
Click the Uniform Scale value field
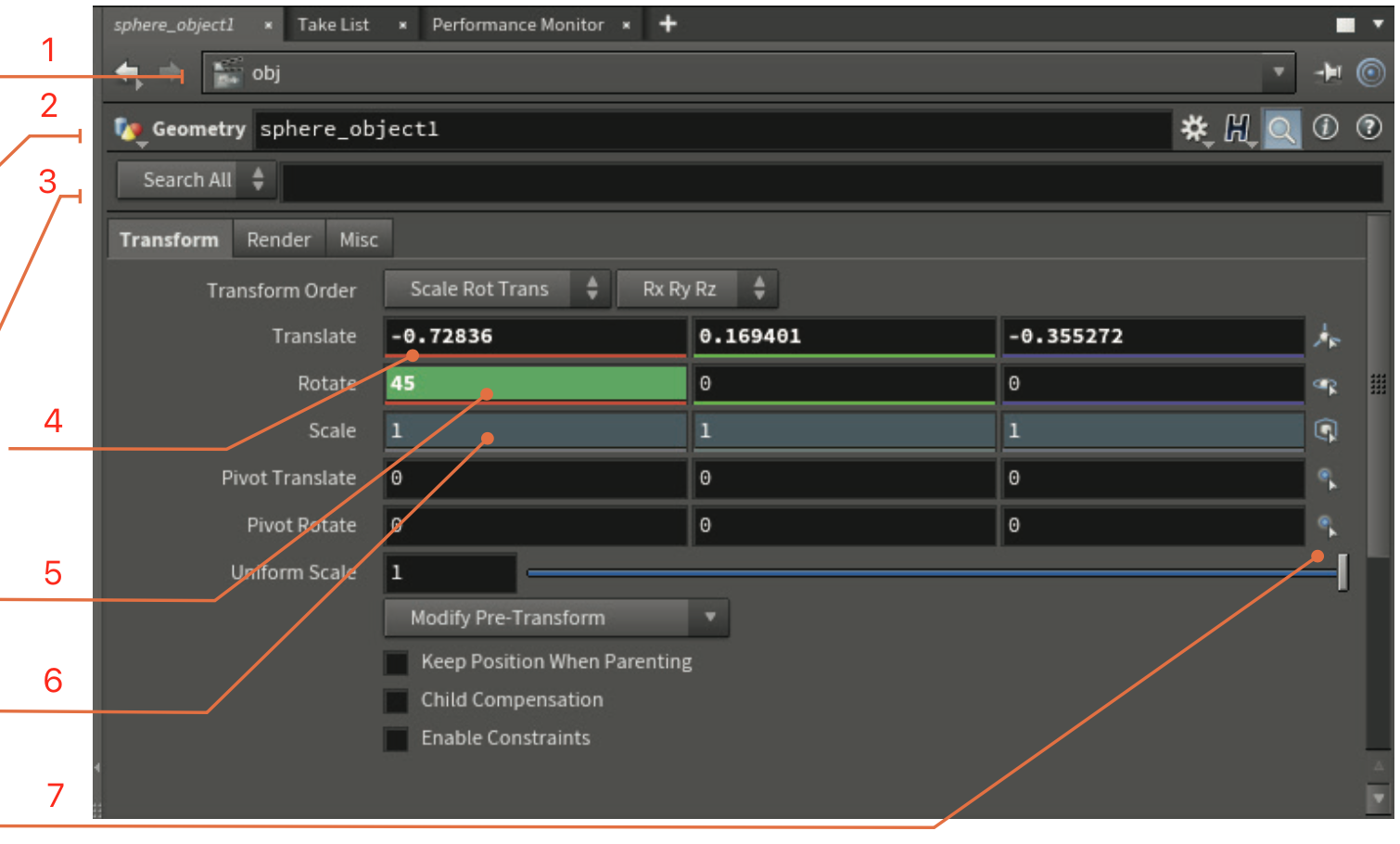click(451, 573)
